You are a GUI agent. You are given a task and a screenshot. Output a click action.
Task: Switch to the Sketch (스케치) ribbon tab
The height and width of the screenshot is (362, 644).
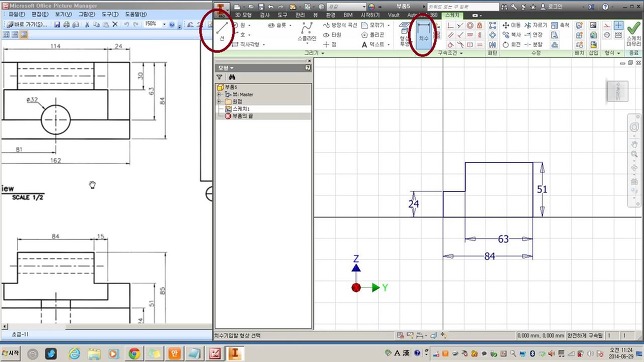click(x=452, y=15)
